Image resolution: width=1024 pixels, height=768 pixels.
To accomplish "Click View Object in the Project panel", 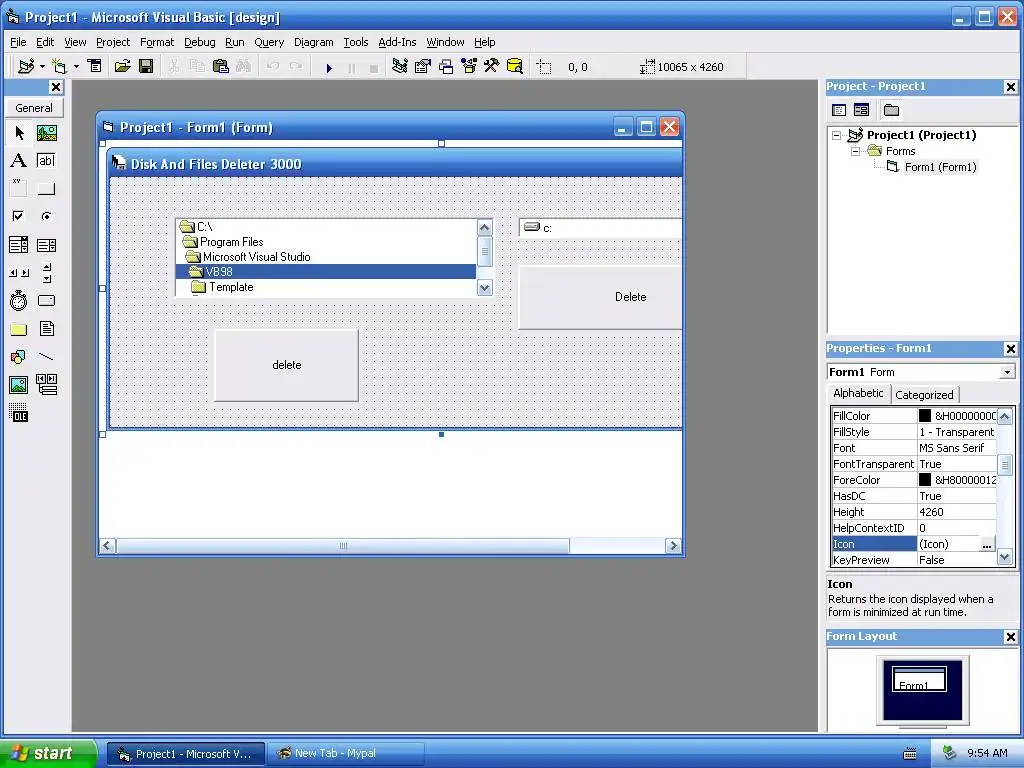I will (x=861, y=110).
